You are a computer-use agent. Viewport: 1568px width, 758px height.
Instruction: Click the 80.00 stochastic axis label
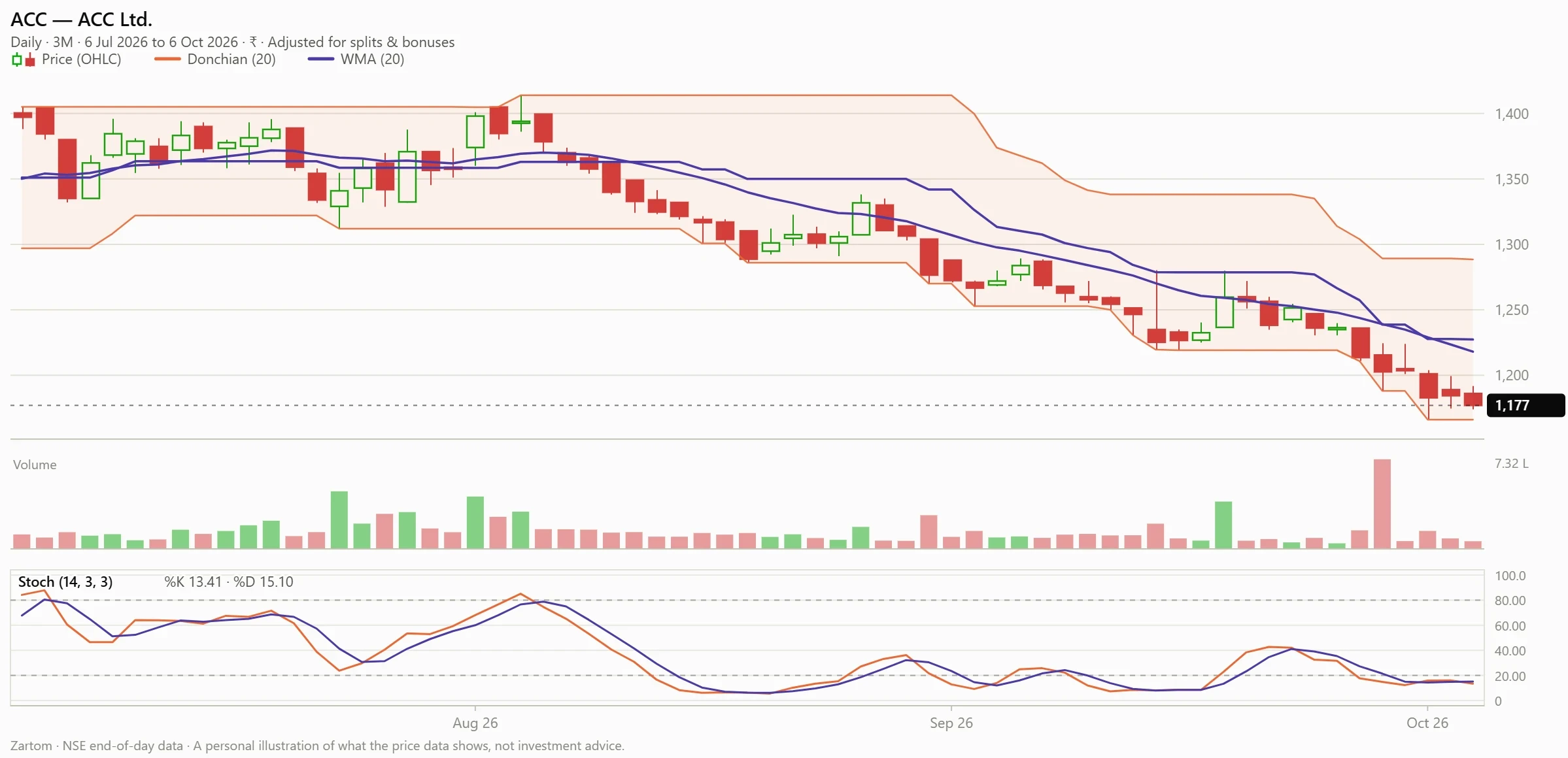(x=1510, y=601)
